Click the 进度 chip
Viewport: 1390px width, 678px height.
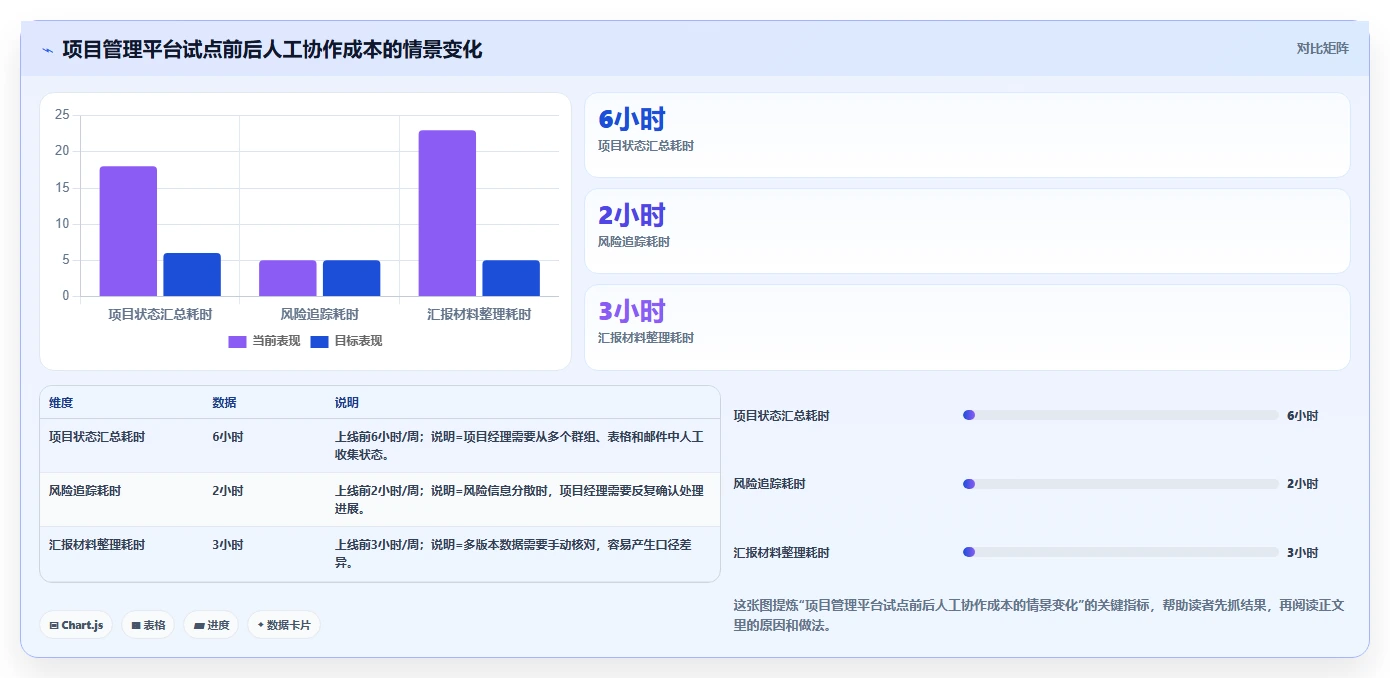(x=211, y=625)
